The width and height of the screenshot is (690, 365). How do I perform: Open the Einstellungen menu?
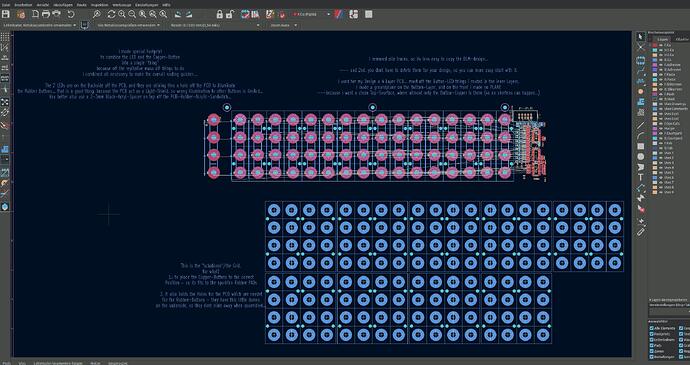[x=147, y=4]
